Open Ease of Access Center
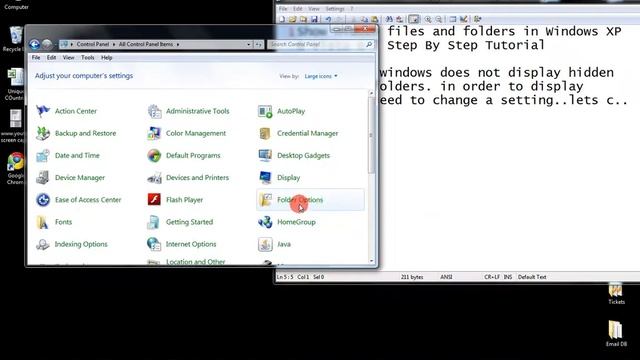Screen dimensions: 640x360 pos(78,200)
